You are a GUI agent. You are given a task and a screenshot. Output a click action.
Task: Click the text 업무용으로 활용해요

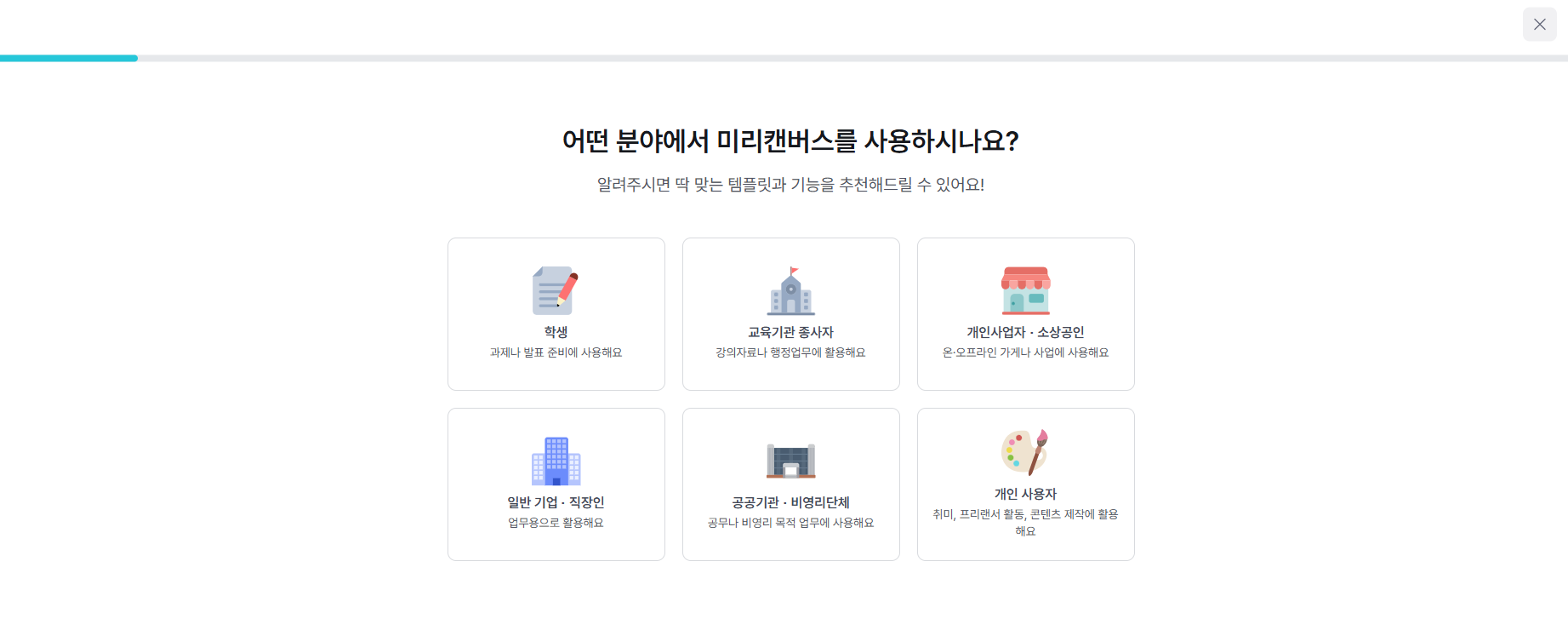[x=556, y=522]
